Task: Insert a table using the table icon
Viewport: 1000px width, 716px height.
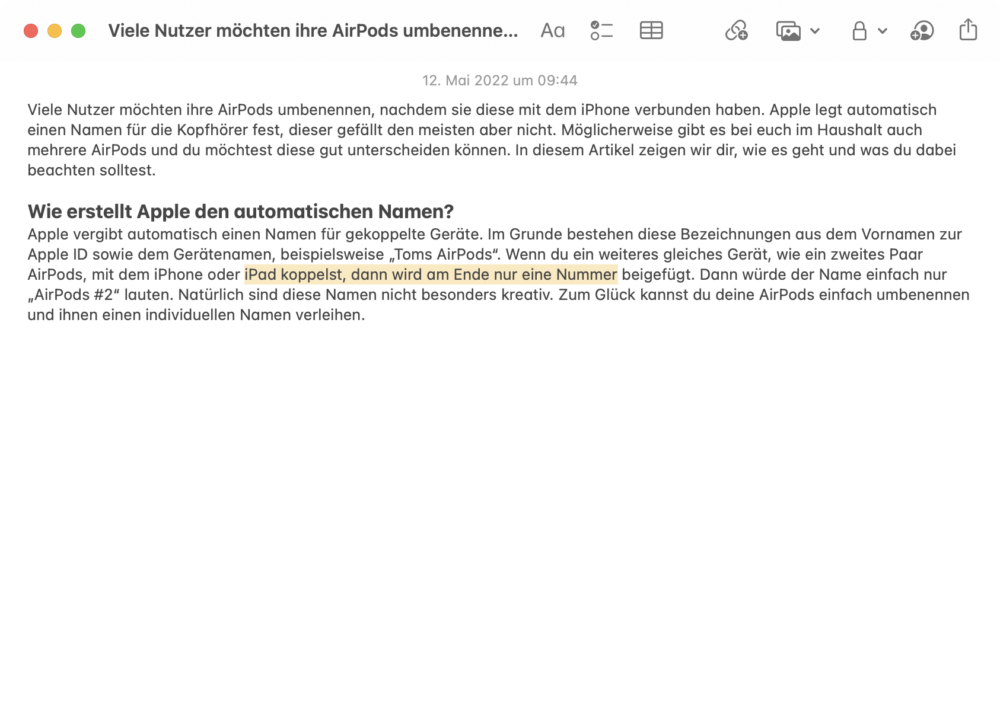Action: pos(651,31)
